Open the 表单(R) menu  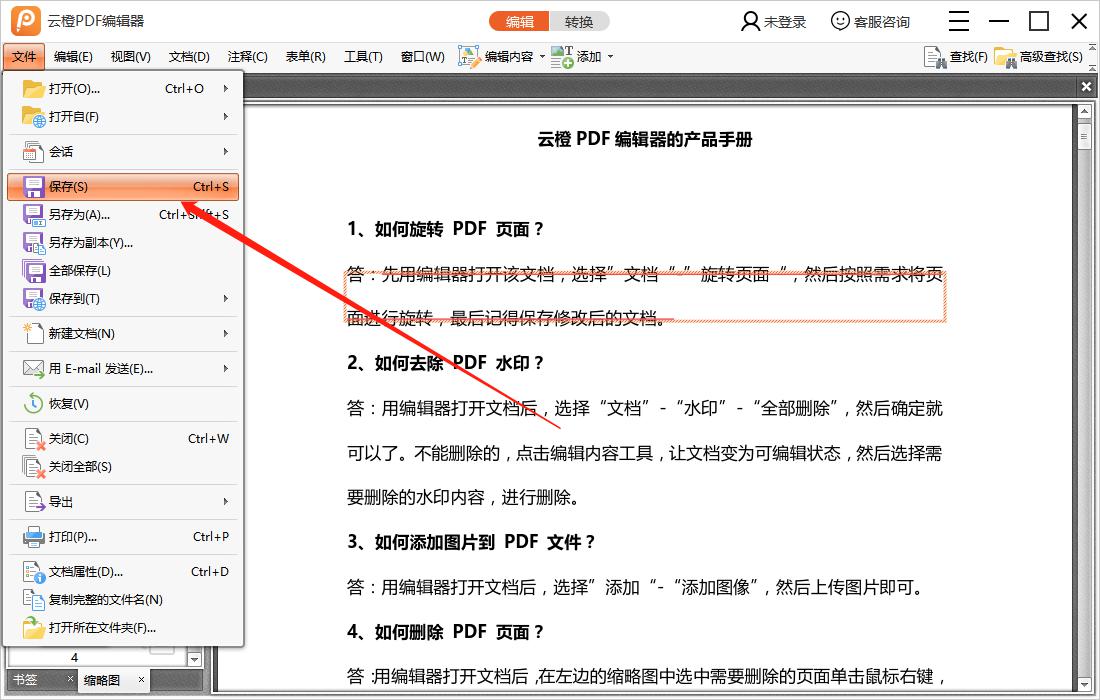pyautogui.click(x=305, y=57)
